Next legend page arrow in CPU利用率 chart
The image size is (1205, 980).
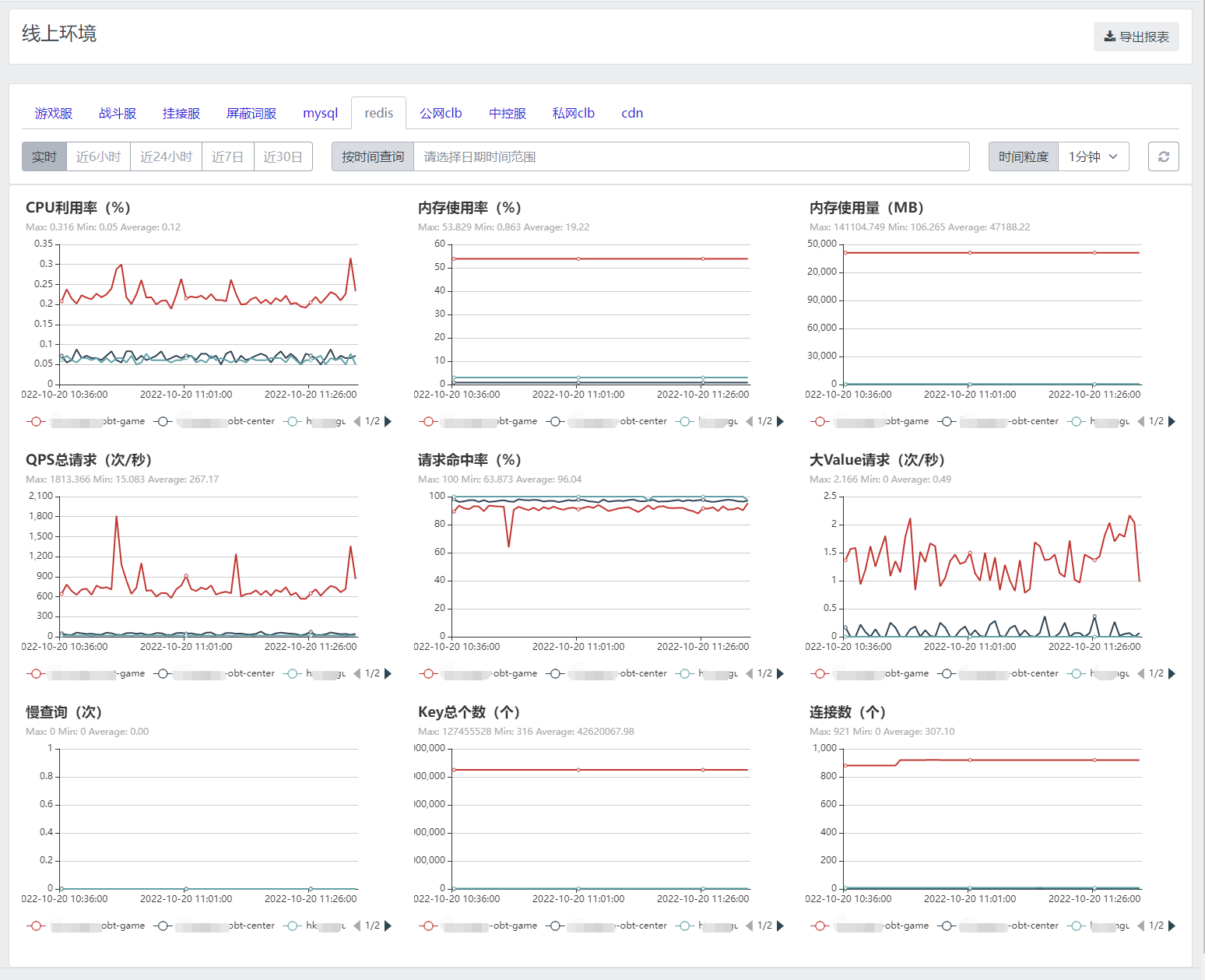(x=388, y=421)
